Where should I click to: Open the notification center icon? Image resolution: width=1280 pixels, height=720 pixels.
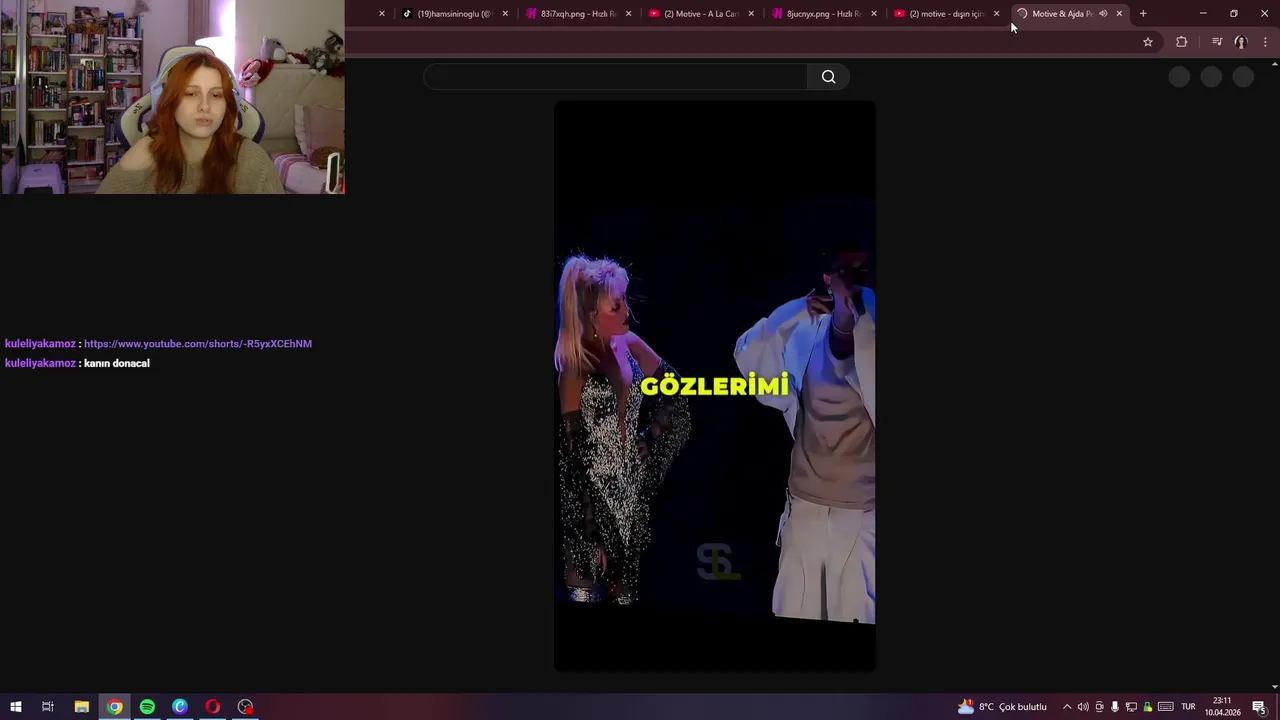[1259, 707]
